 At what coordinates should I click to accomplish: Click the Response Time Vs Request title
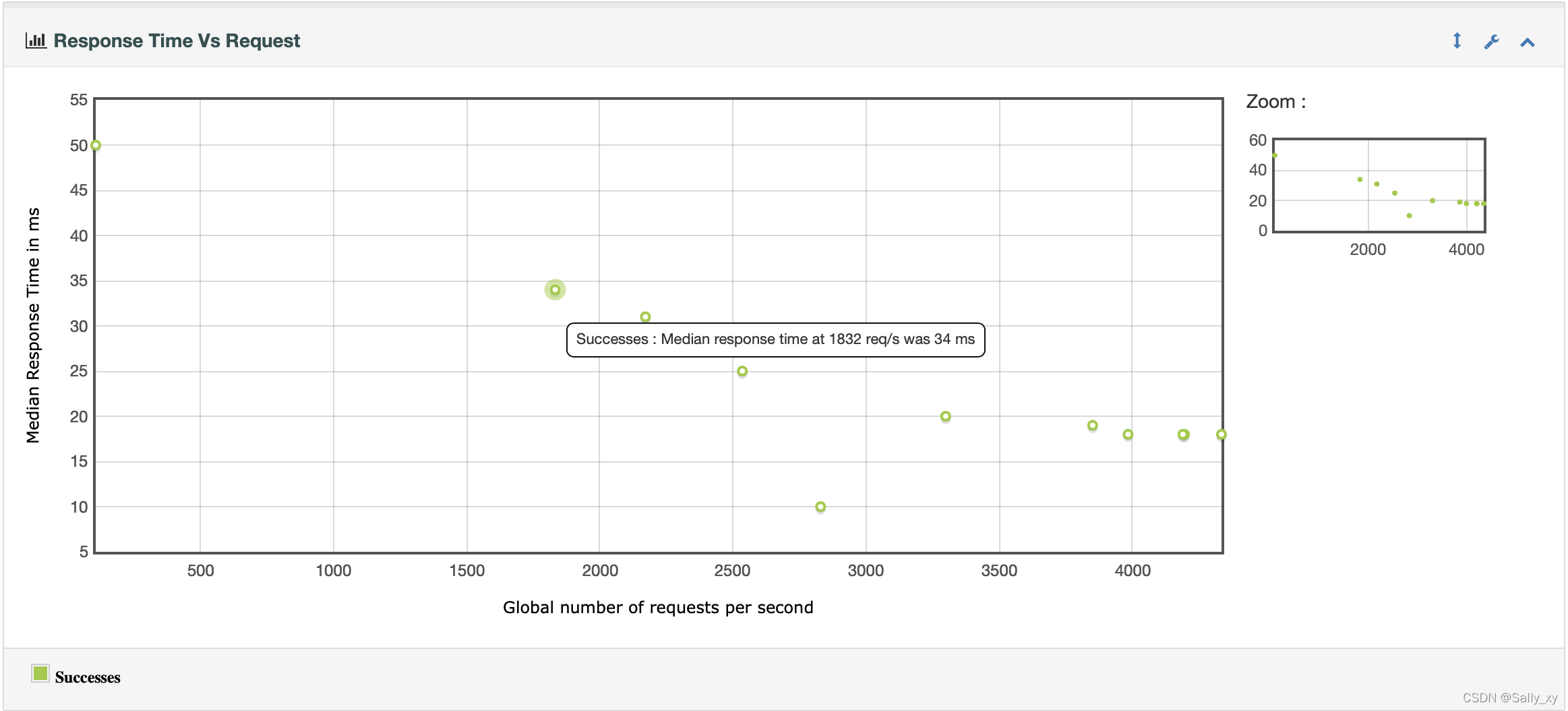pyautogui.click(x=177, y=41)
